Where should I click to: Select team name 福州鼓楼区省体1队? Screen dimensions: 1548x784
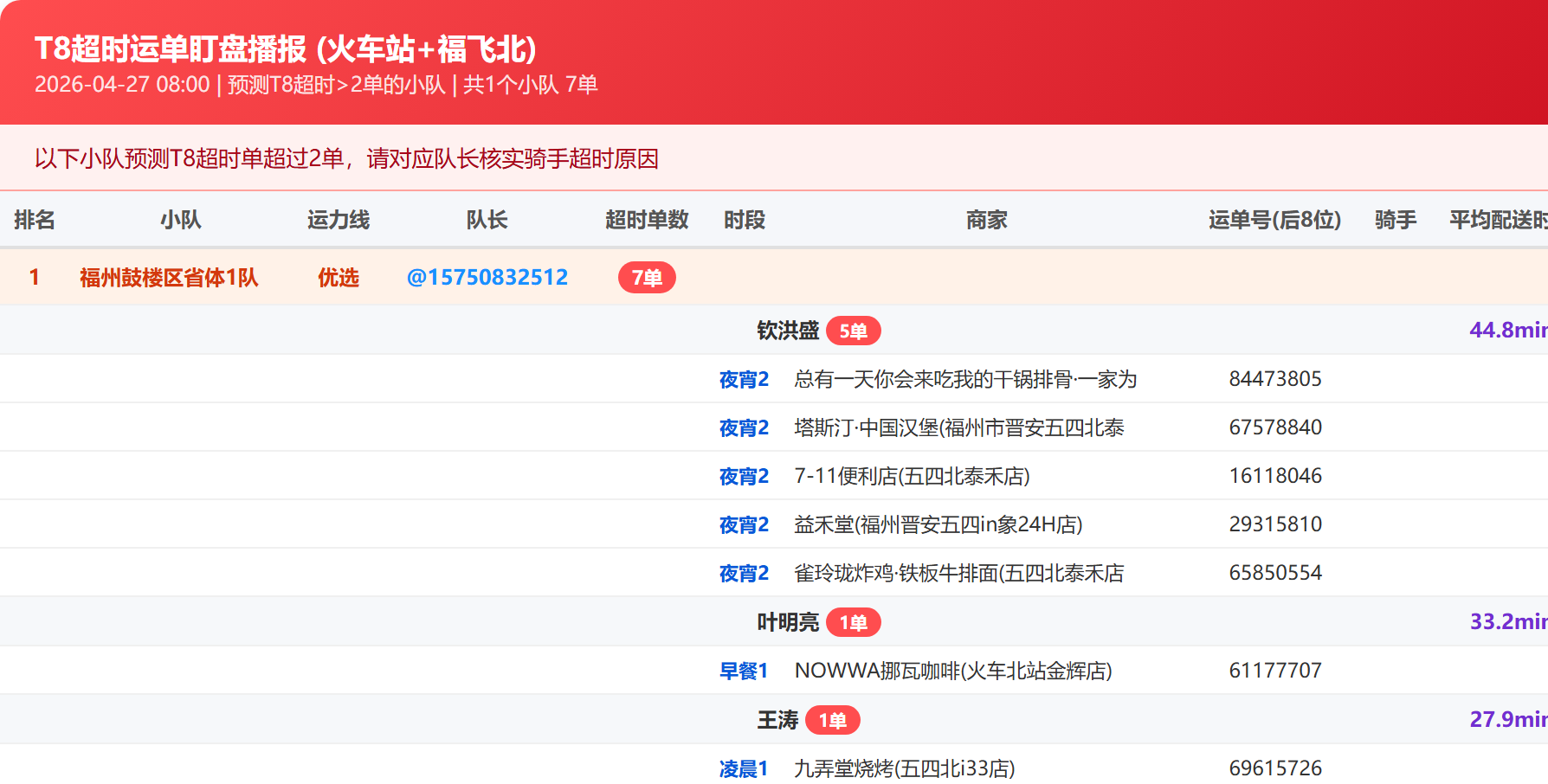pyautogui.click(x=169, y=278)
